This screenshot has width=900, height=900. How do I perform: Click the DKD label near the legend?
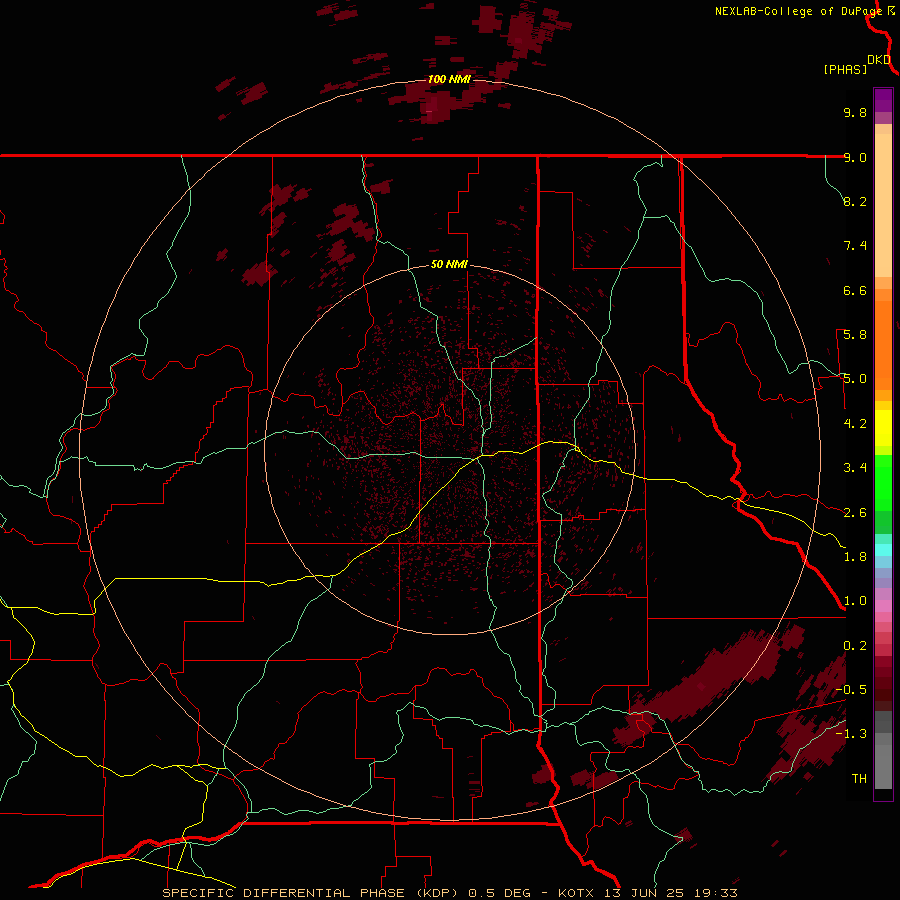click(x=879, y=60)
